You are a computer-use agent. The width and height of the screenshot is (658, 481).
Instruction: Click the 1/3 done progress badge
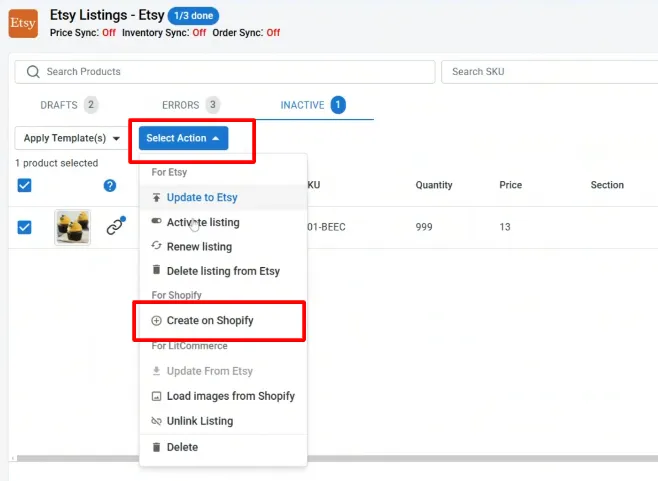[x=193, y=16]
